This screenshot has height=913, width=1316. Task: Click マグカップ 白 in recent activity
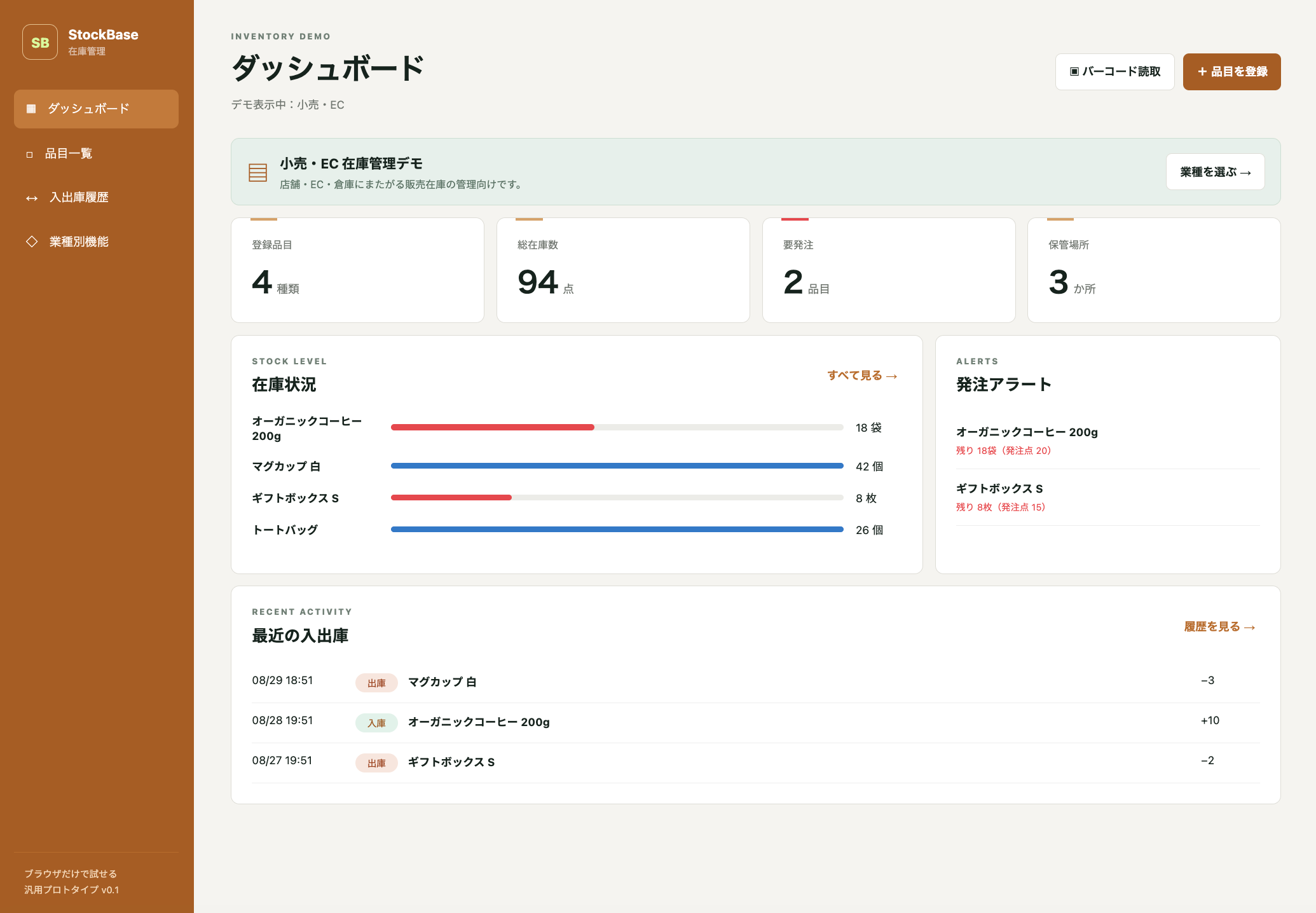pyautogui.click(x=442, y=682)
